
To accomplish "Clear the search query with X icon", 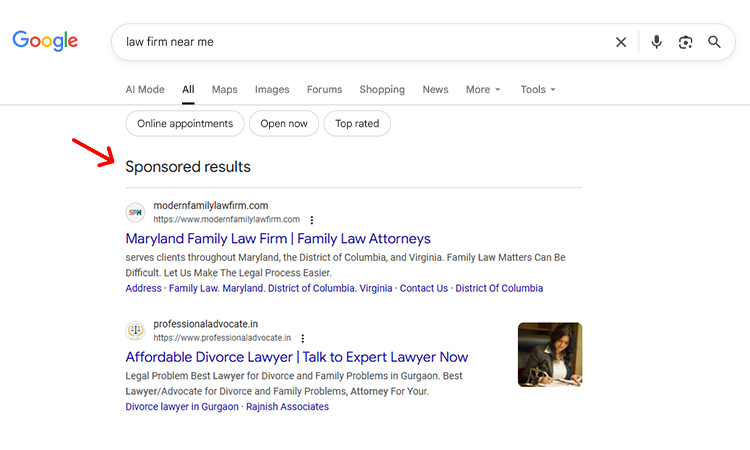I will (x=621, y=42).
